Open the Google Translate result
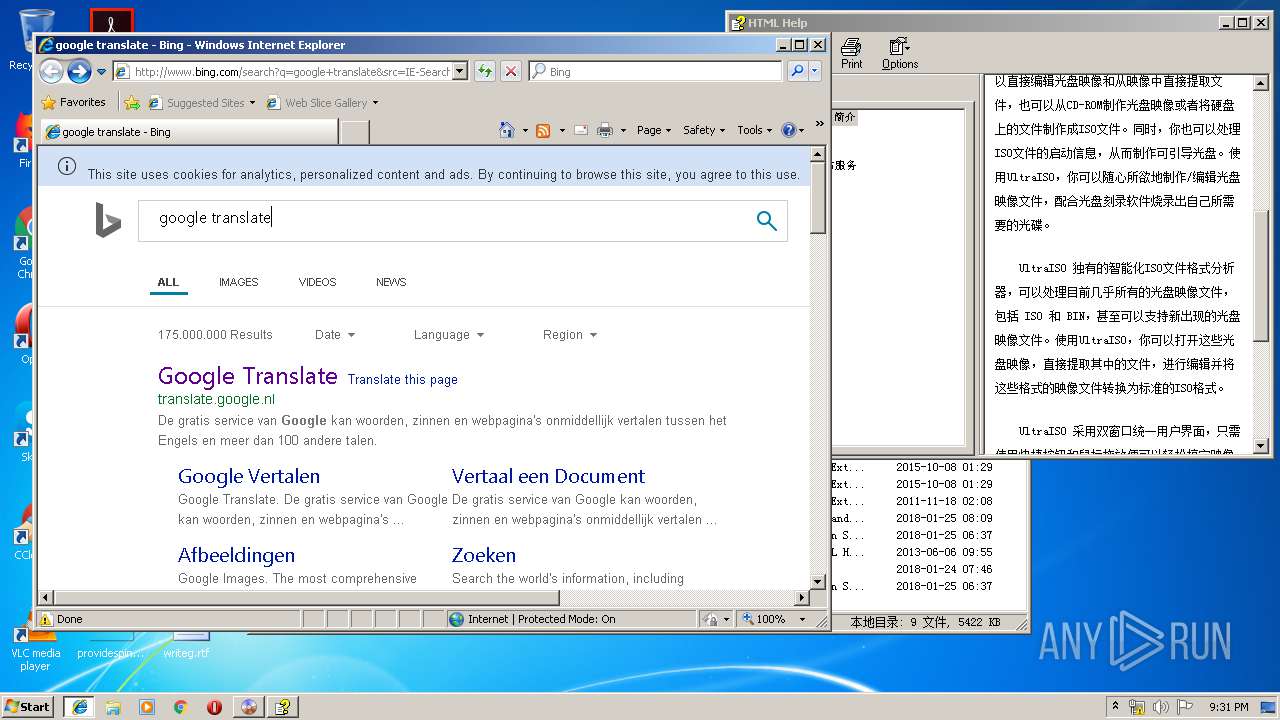The height and width of the screenshot is (720, 1280). pos(248,377)
